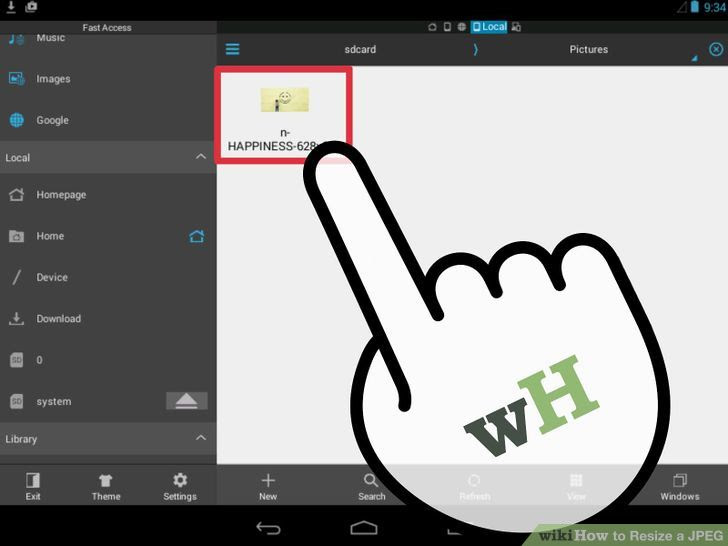This screenshot has height=546, width=728.
Task: Tap the battery indicator in status bar
Action: (695, 7)
